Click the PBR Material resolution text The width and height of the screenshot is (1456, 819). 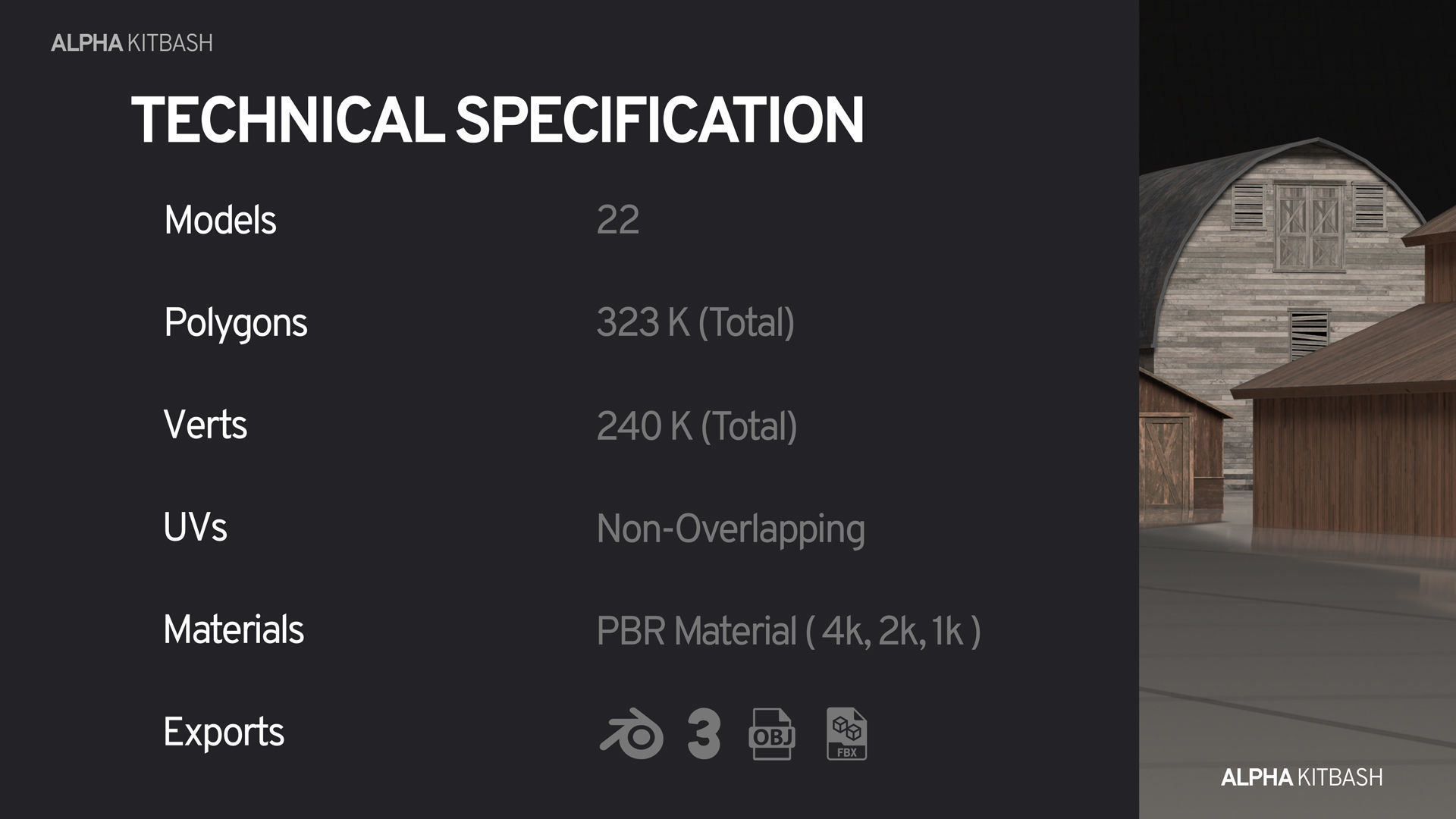pos(788,631)
